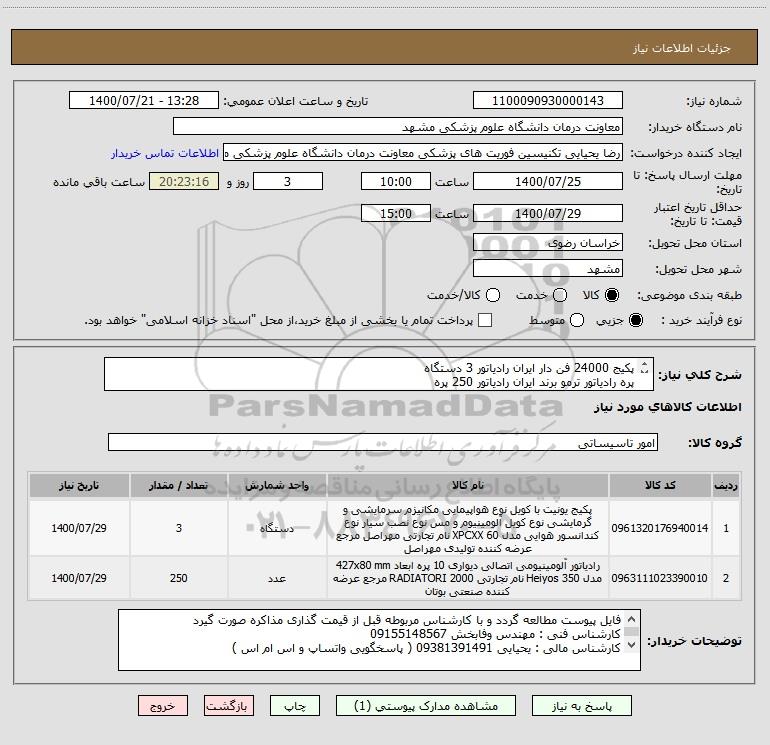Click need date in row 1
770x745 pixels.
pyautogui.click(x=79, y=528)
